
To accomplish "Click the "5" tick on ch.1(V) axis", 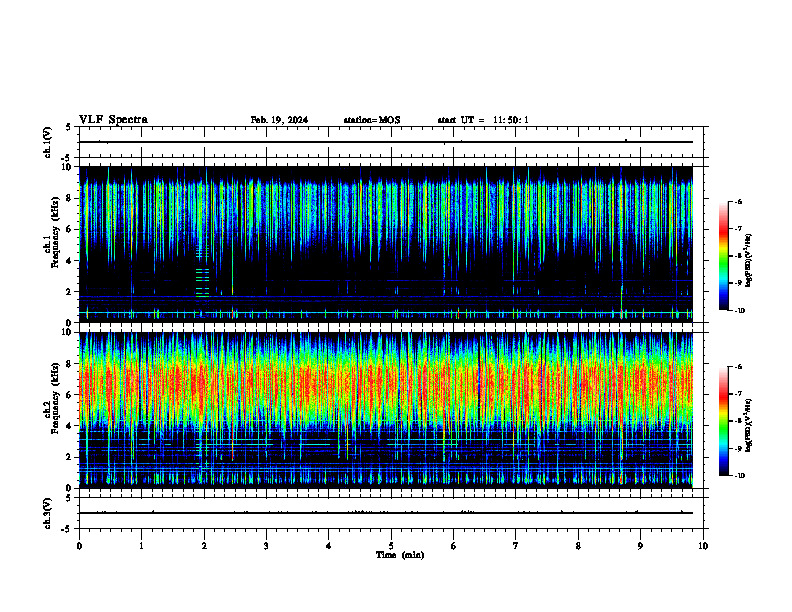I will tap(69, 127).
